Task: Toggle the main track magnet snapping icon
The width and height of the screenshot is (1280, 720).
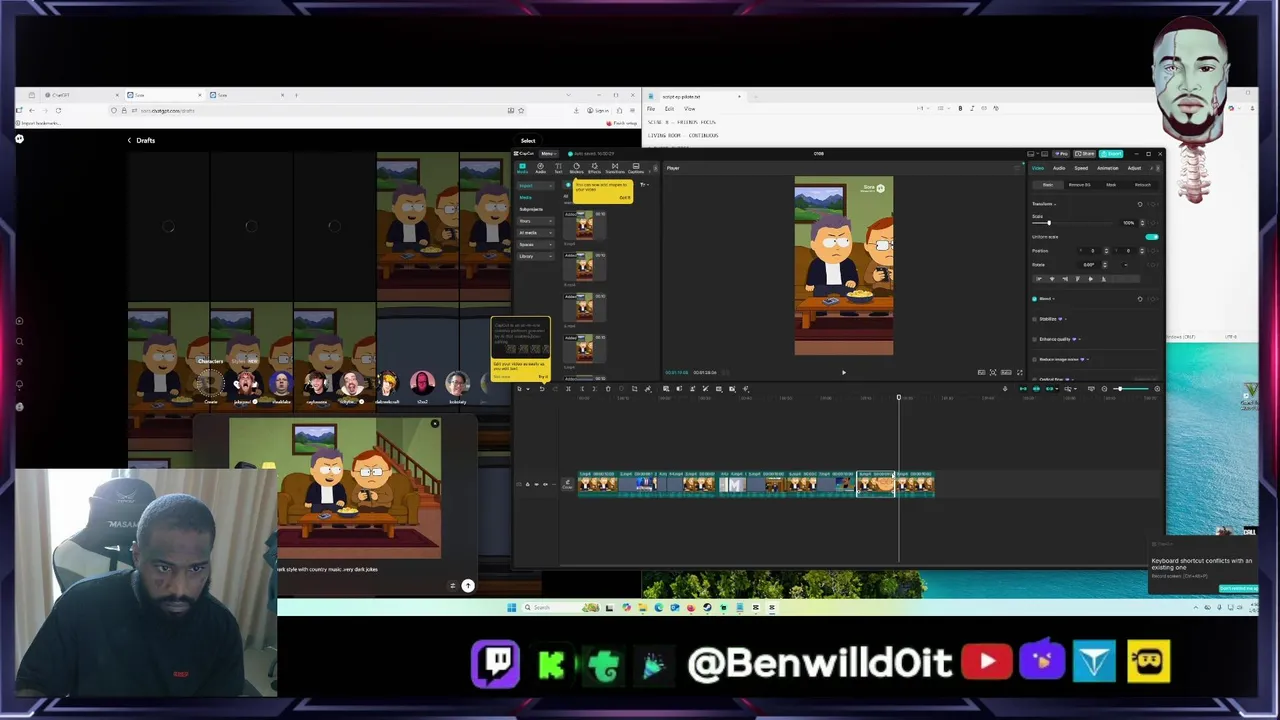Action: [x=1023, y=389]
